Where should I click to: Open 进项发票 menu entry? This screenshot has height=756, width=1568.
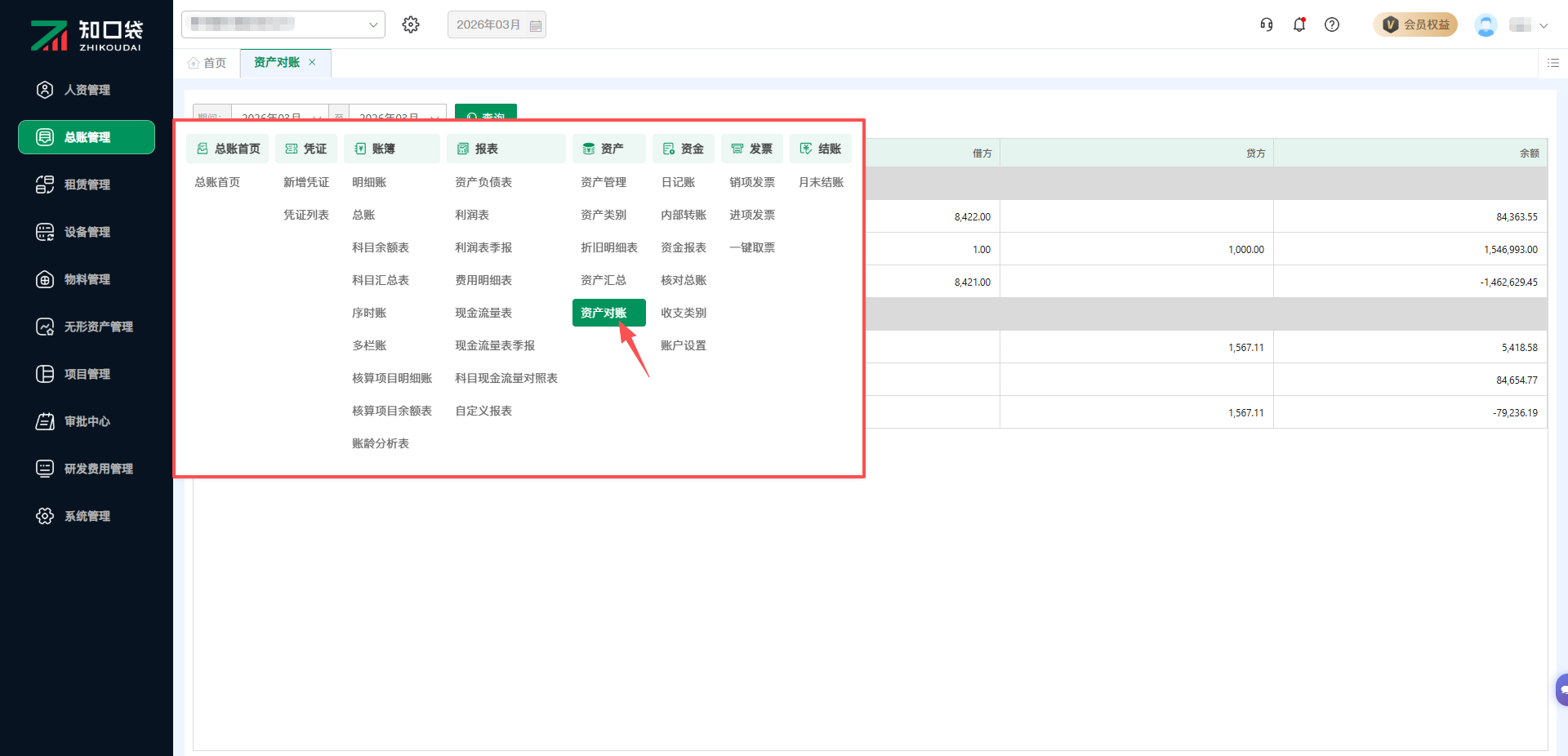[752, 215]
